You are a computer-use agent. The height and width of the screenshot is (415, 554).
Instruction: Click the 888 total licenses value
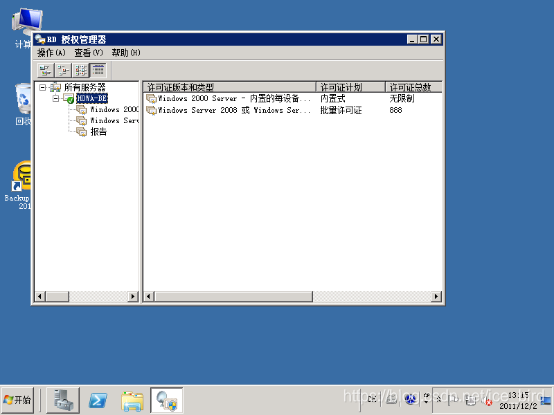tap(396, 110)
